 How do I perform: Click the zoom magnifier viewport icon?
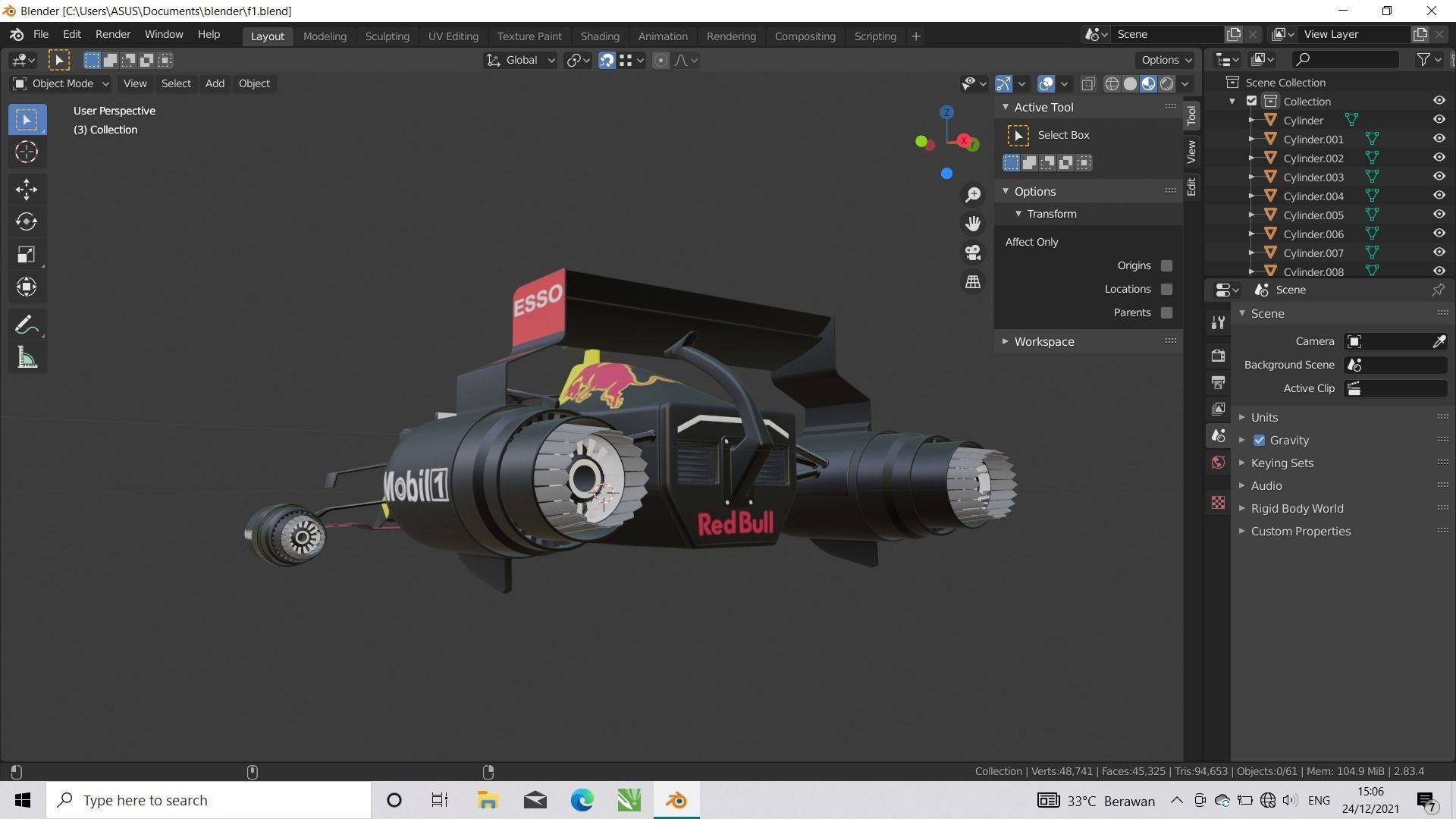coord(973,195)
